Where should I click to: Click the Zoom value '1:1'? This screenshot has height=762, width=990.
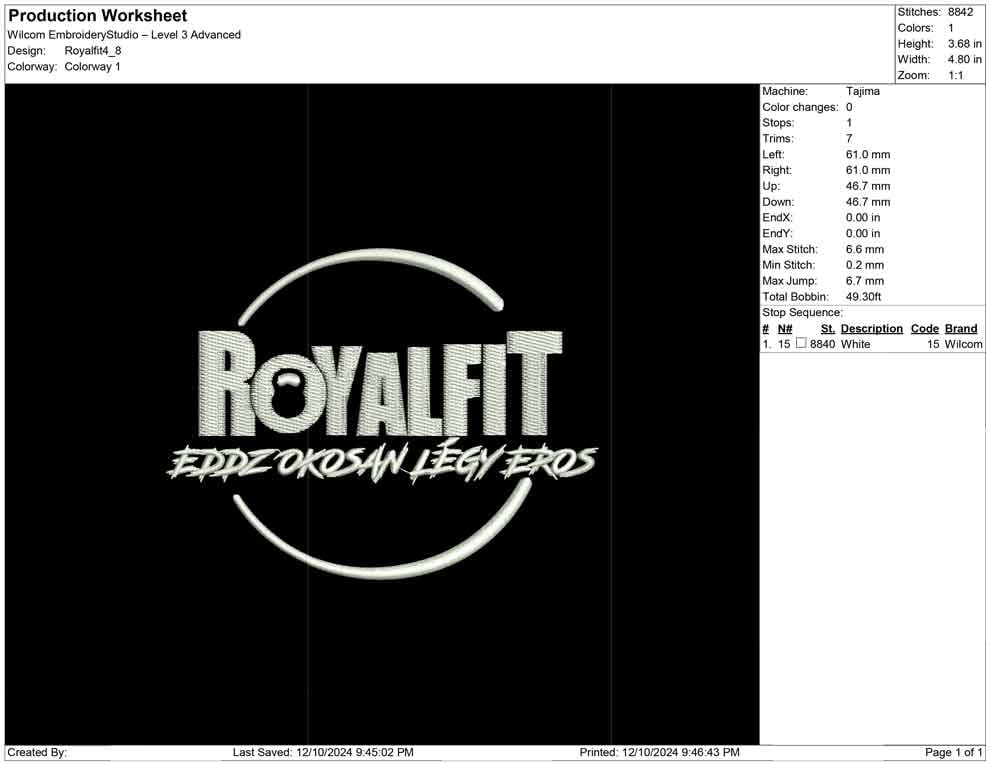click(x=956, y=75)
